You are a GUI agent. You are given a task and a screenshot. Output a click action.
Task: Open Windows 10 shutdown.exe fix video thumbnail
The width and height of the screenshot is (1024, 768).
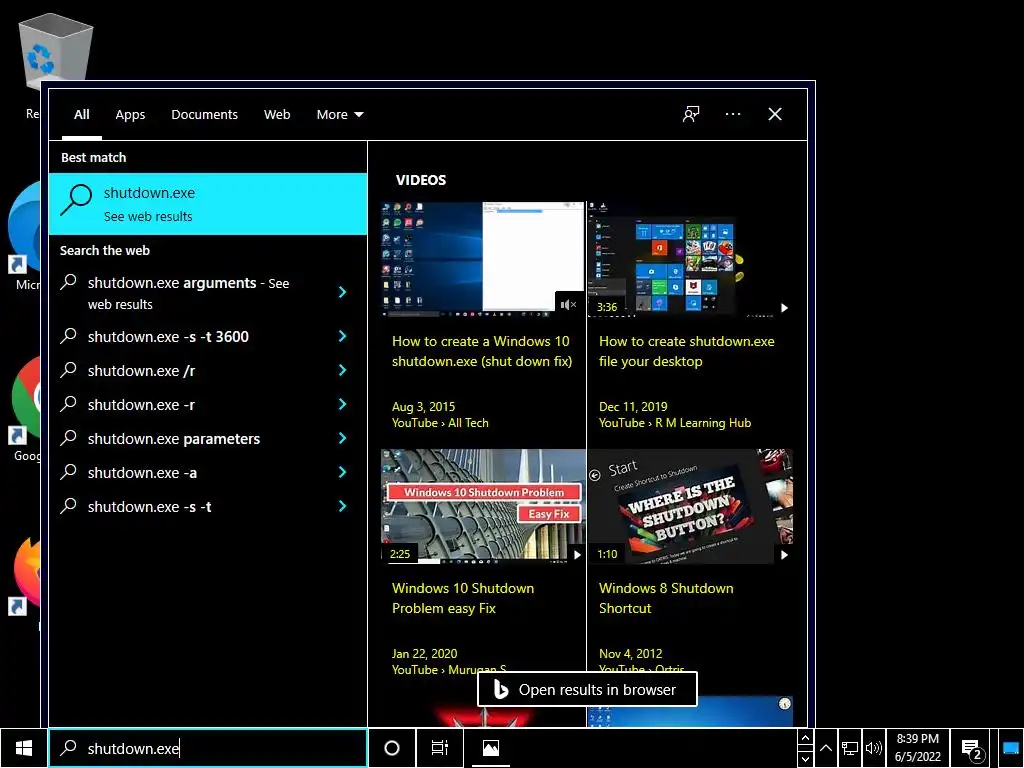[x=483, y=260]
